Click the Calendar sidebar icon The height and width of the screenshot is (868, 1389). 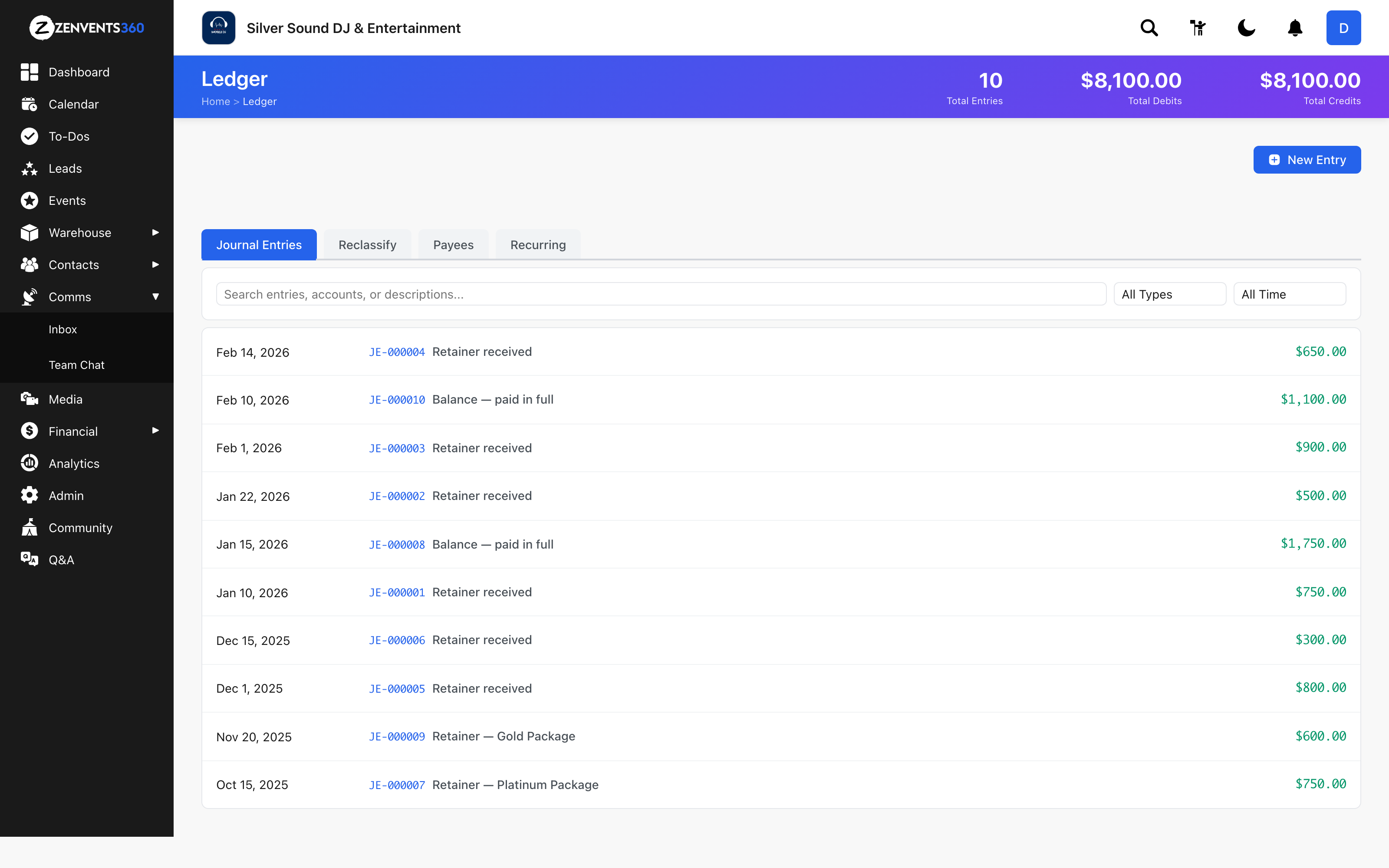29,104
